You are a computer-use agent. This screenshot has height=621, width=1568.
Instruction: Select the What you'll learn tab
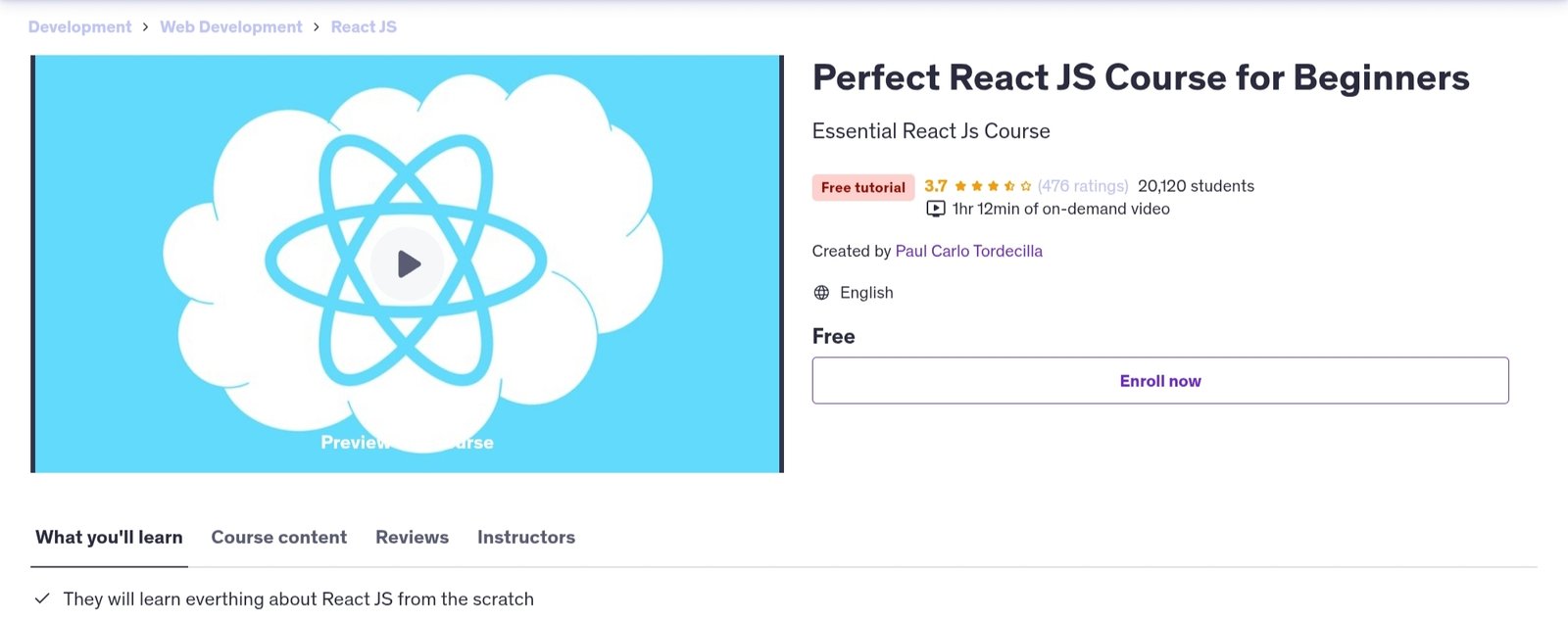coord(109,537)
